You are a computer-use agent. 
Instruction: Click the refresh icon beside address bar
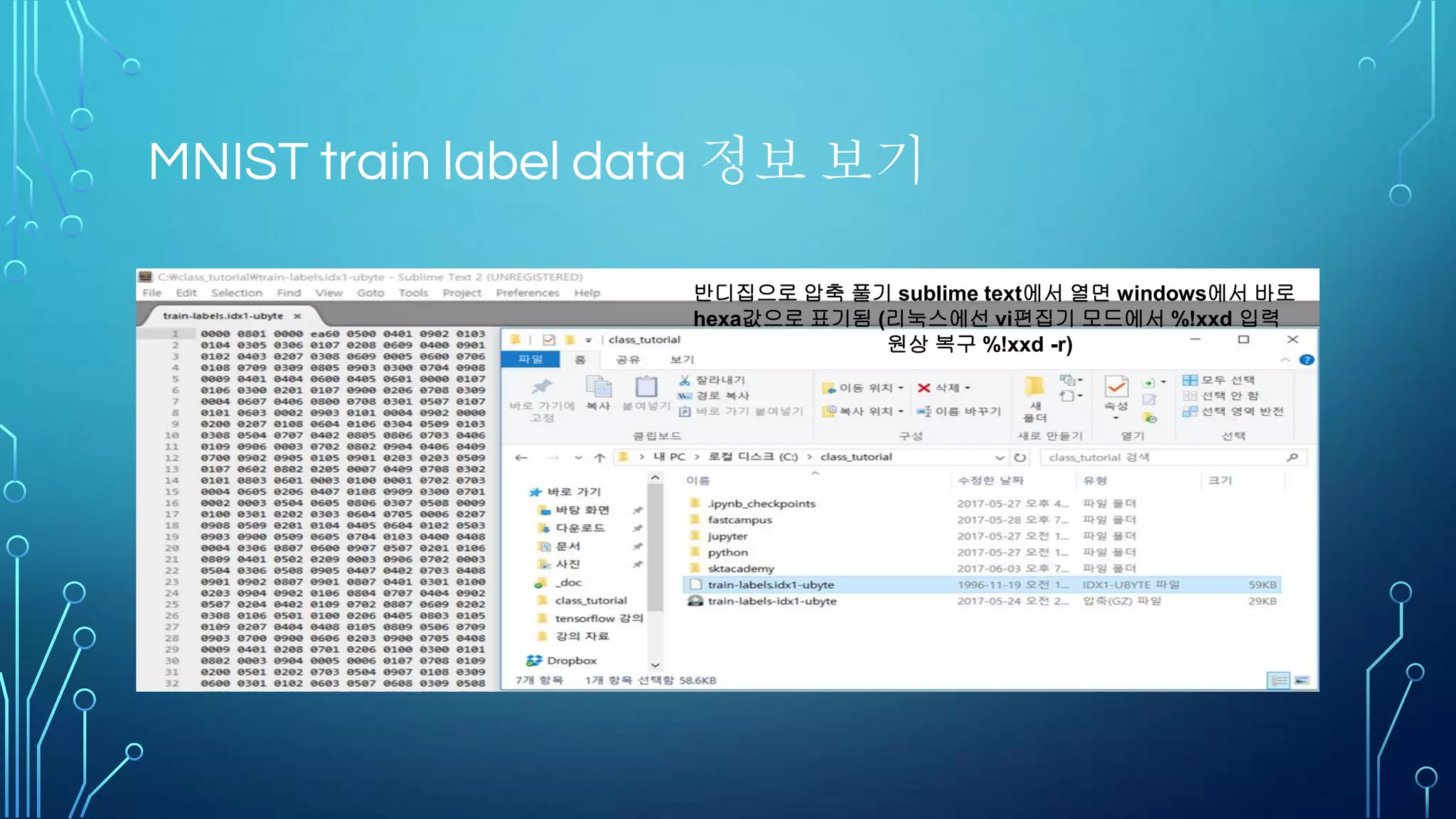(x=1020, y=457)
